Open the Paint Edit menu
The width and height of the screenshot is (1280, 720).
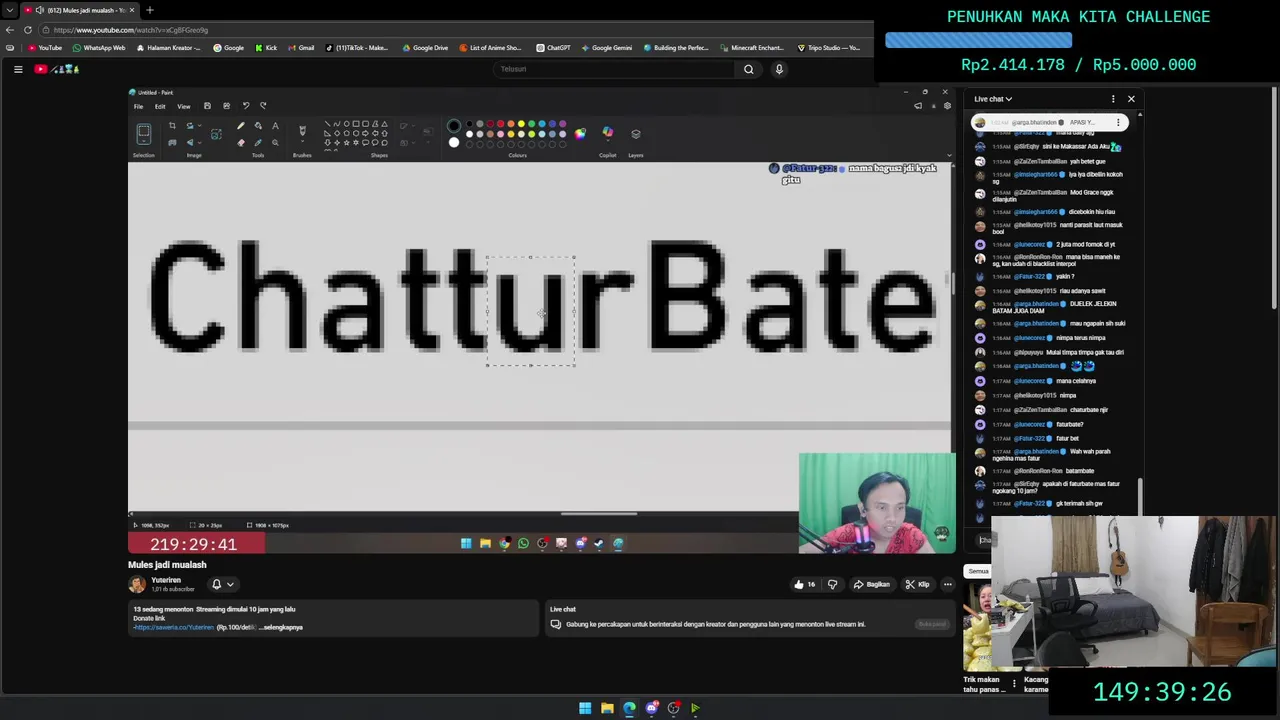(x=160, y=106)
